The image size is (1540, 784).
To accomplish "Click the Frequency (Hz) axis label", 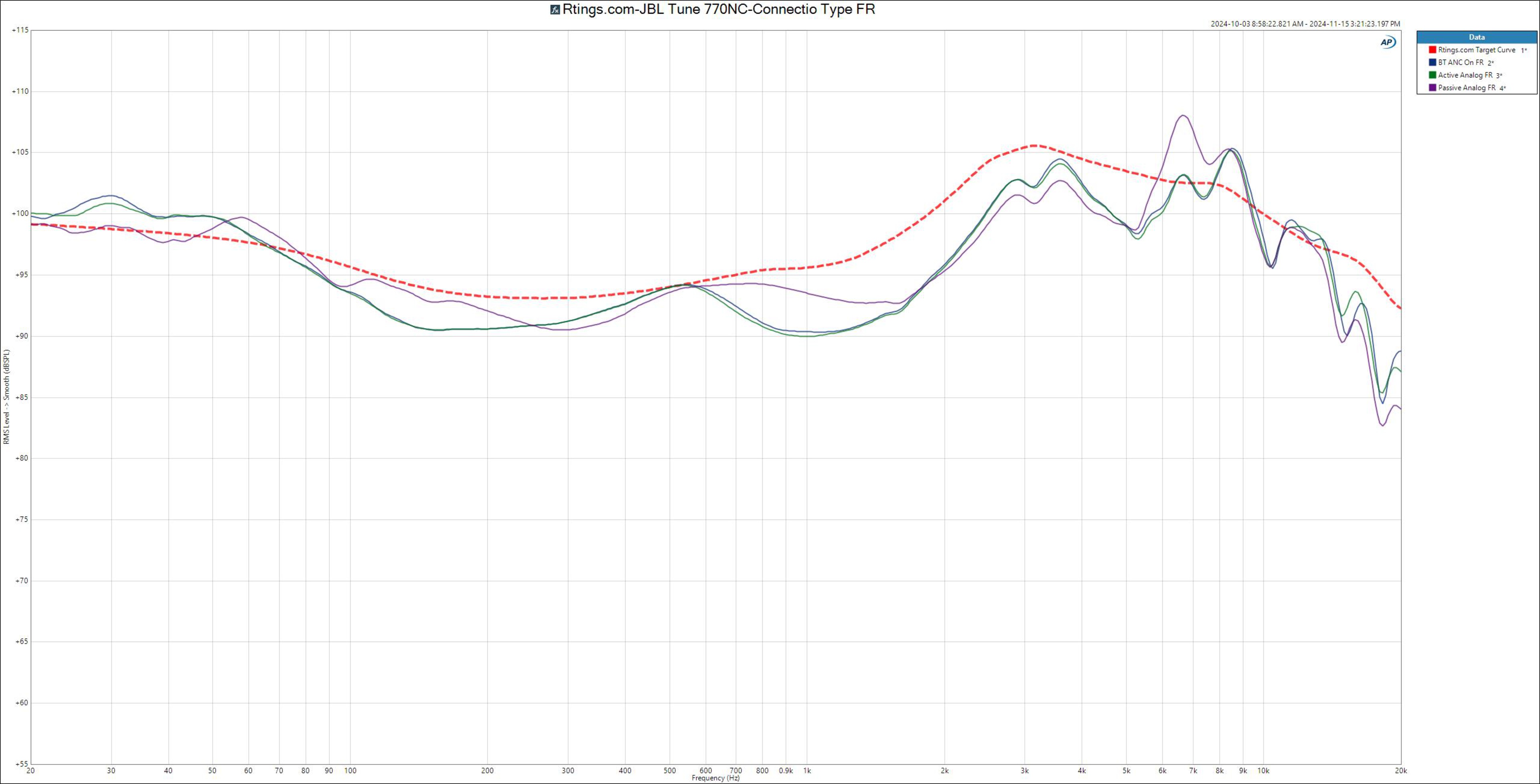I will pyautogui.click(x=715, y=779).
